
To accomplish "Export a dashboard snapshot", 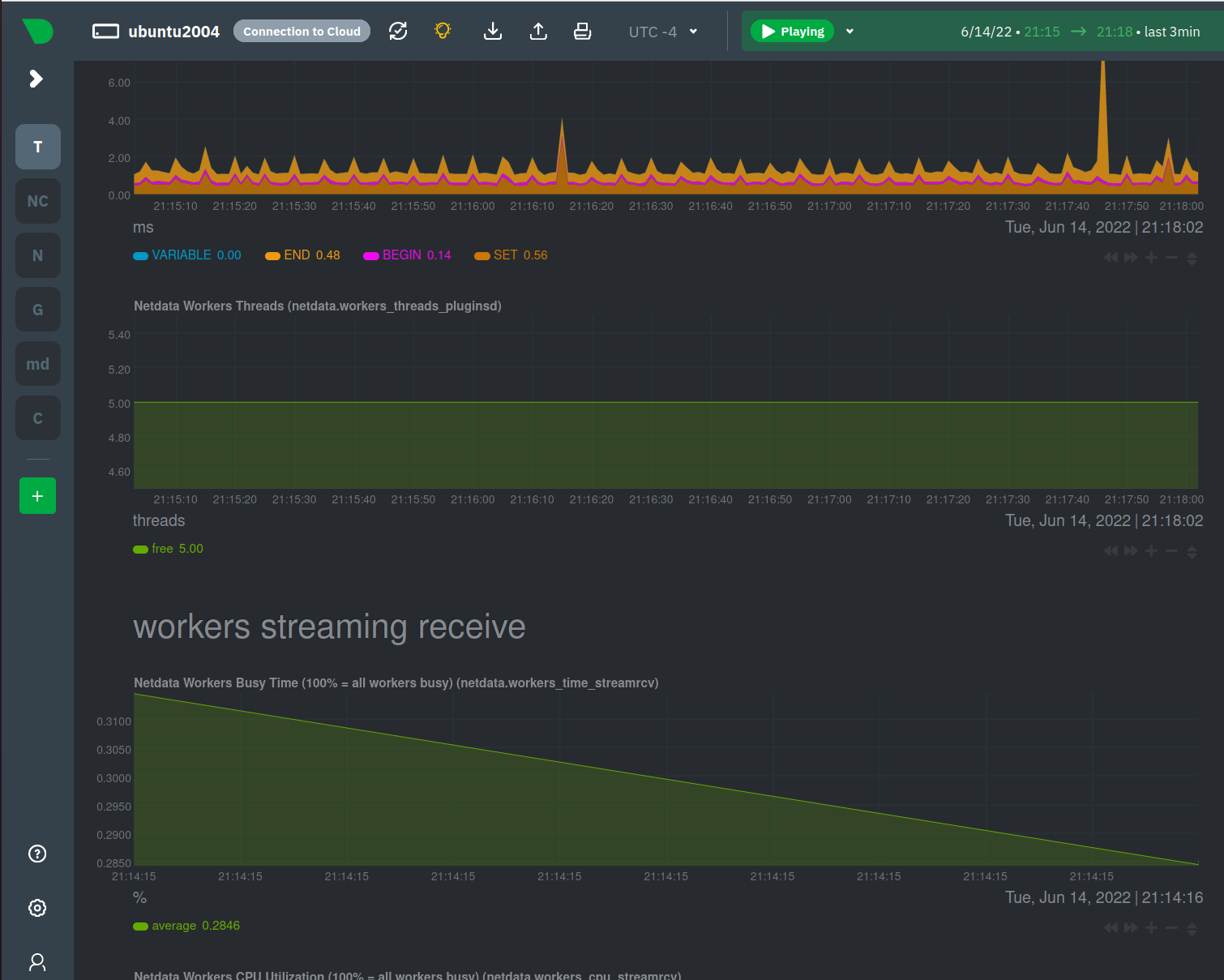I will tap(538, 31).
